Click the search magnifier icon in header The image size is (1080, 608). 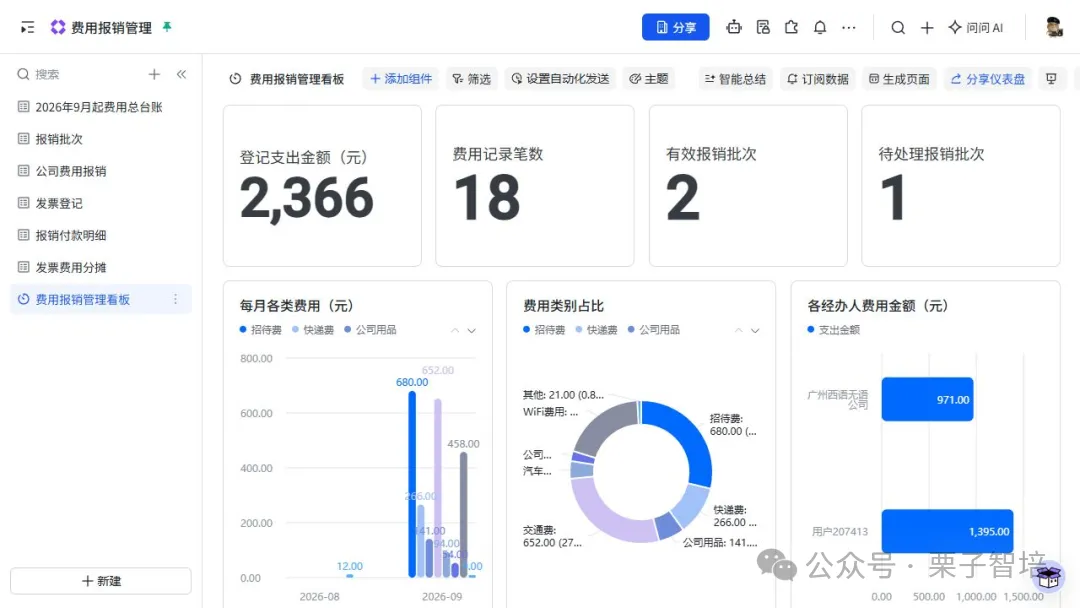(897, 28)
